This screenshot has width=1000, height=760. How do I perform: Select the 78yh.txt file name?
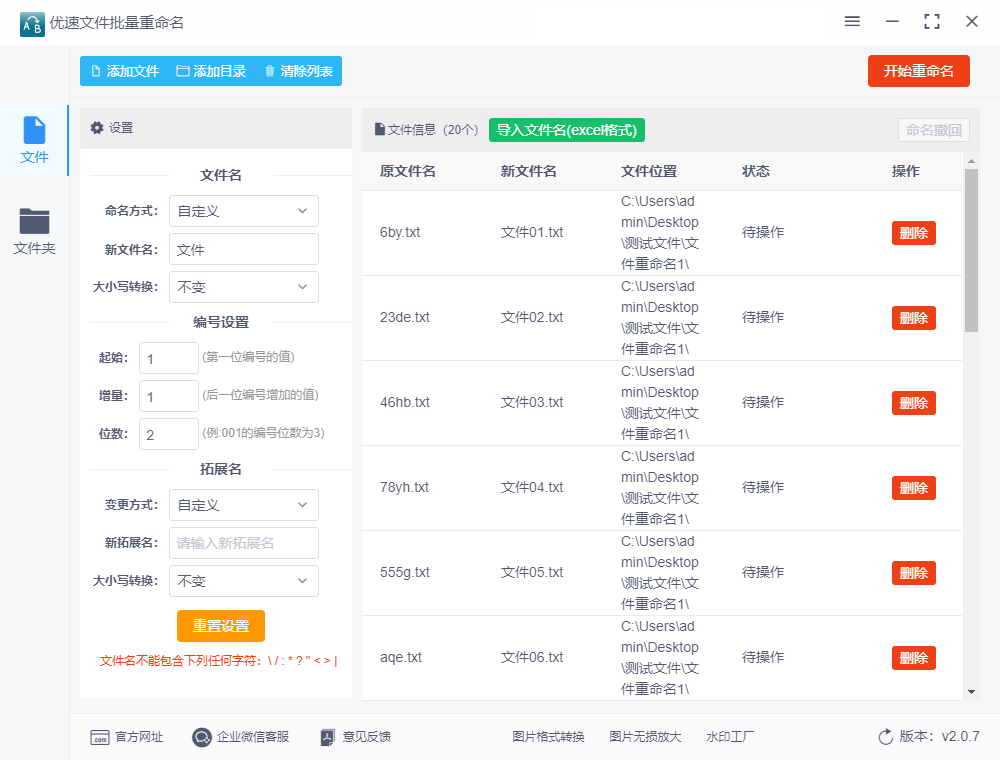click(404, 487)
